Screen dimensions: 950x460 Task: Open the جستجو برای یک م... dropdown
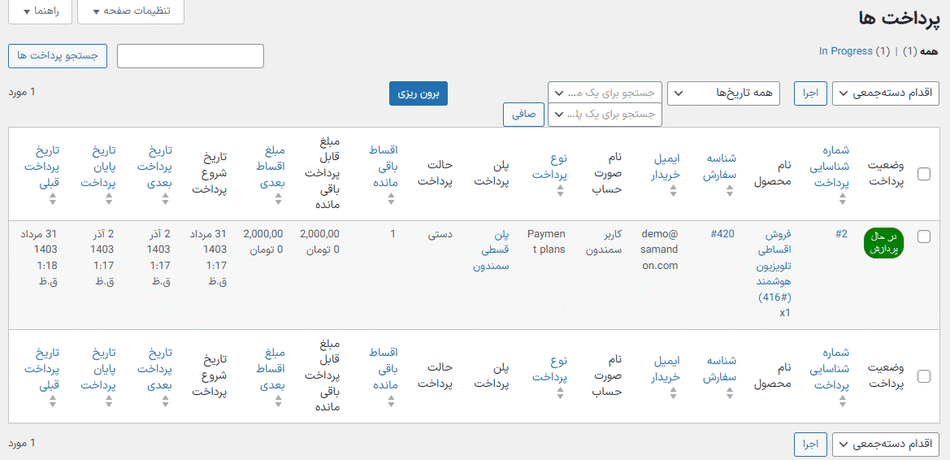pyautogui.click(x=605, y=93)
